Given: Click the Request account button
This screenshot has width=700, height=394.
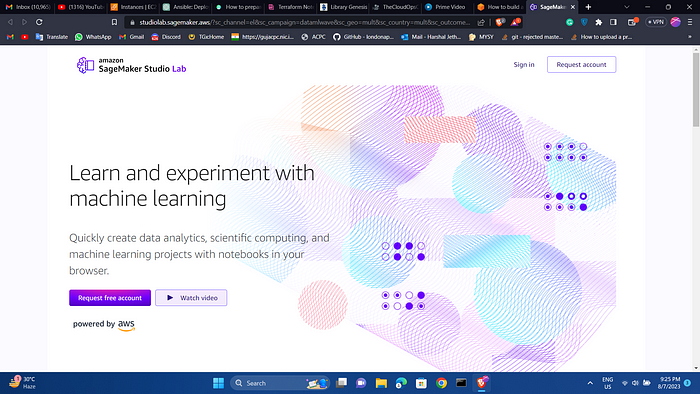Looking at the screenshot, I should [x=581, y=65].
